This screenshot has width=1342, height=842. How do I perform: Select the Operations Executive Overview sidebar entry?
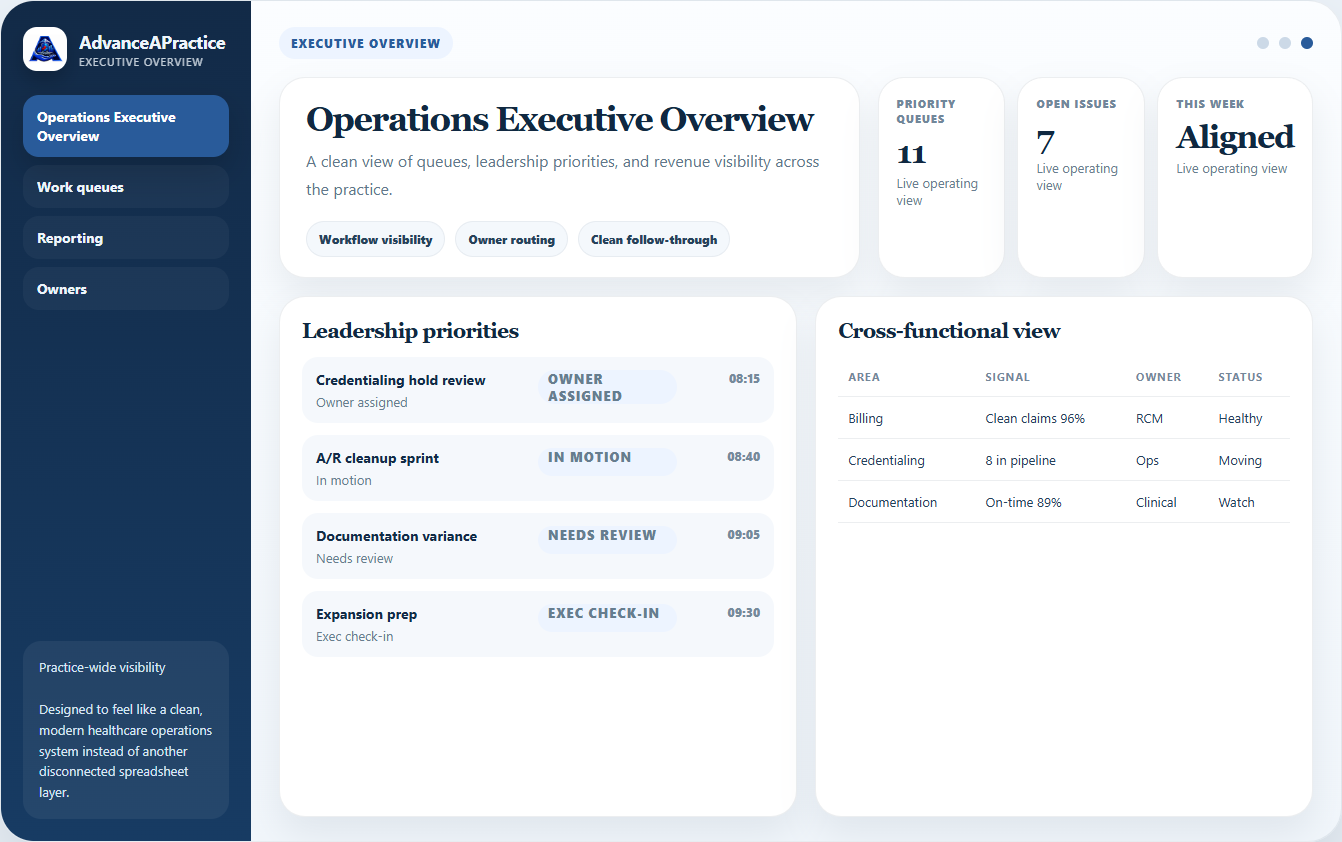point(125,126)
